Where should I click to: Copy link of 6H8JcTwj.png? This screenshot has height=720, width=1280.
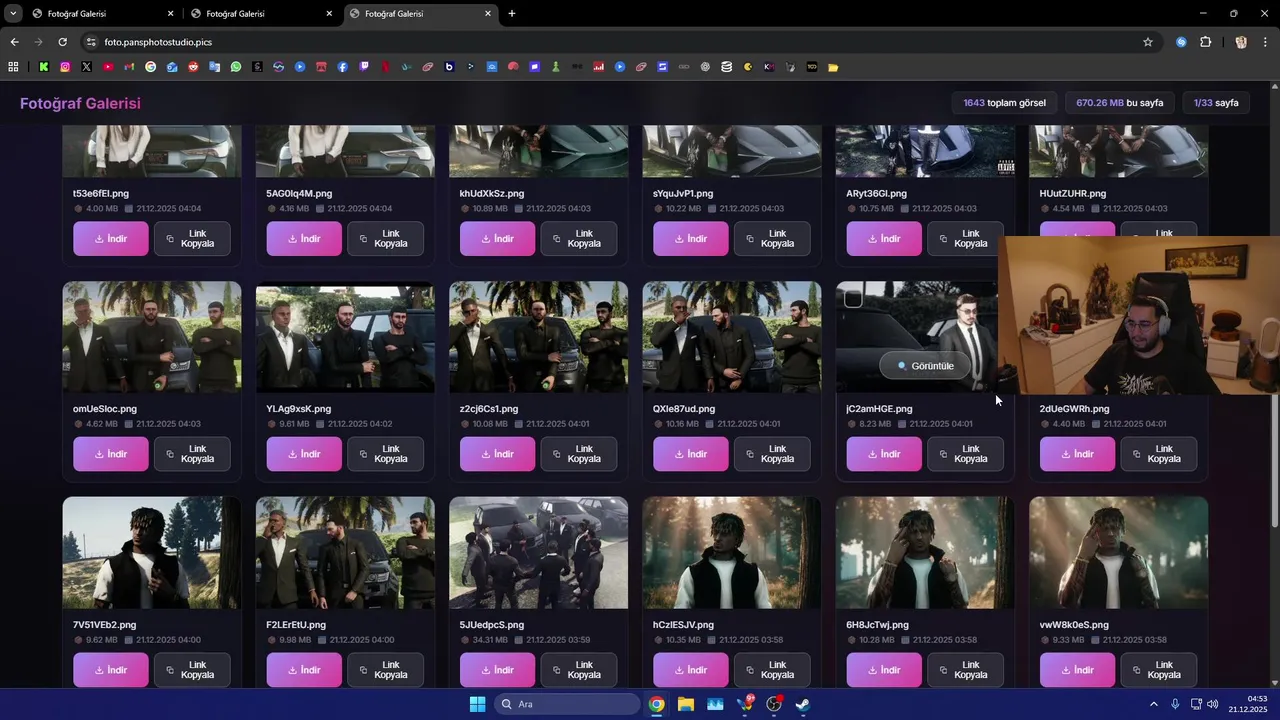pos(965,670)
